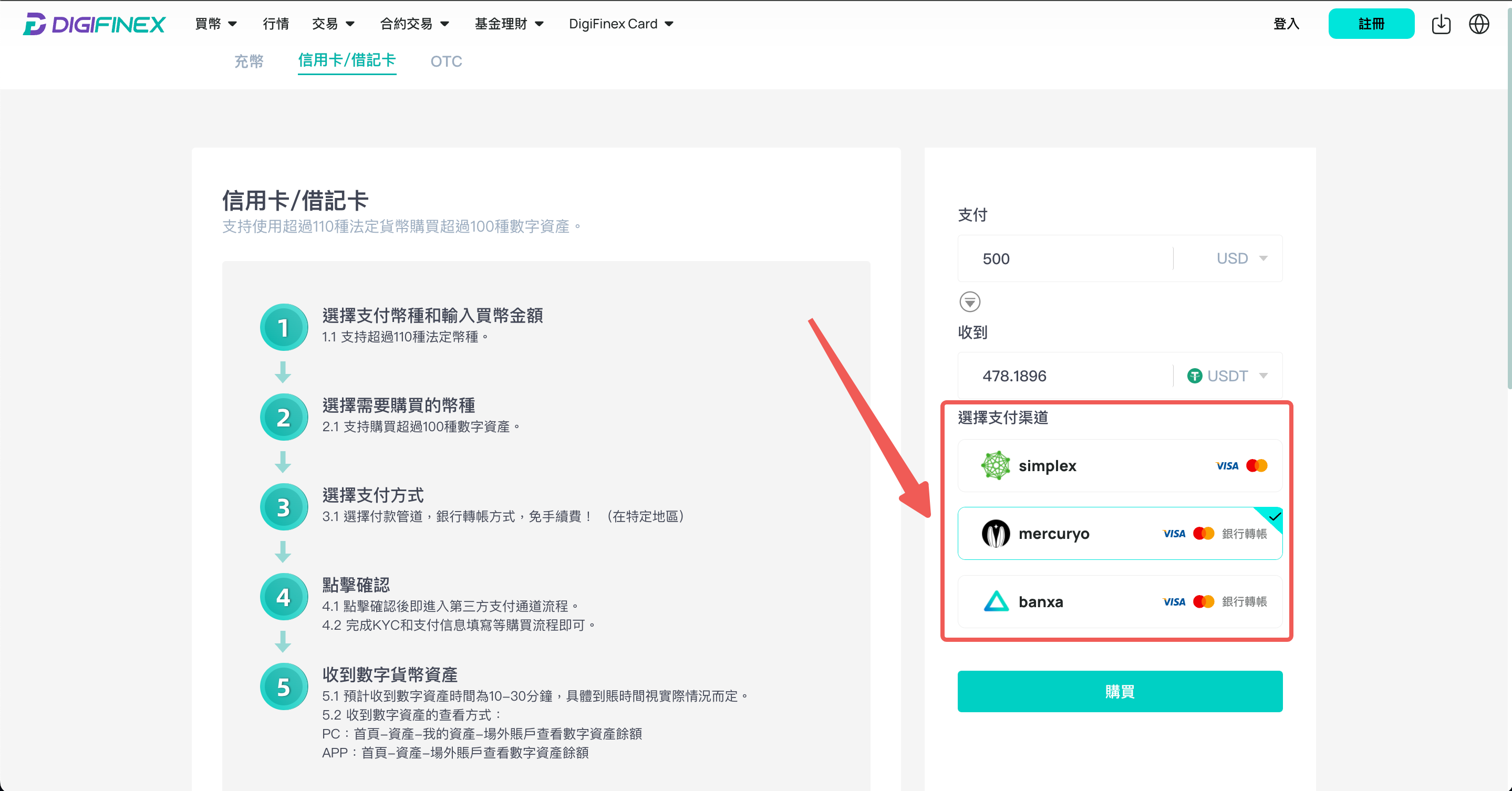This screenshot has width=1512, height=791.
Task: Open the USDT coin selector
Action: 1227,376
